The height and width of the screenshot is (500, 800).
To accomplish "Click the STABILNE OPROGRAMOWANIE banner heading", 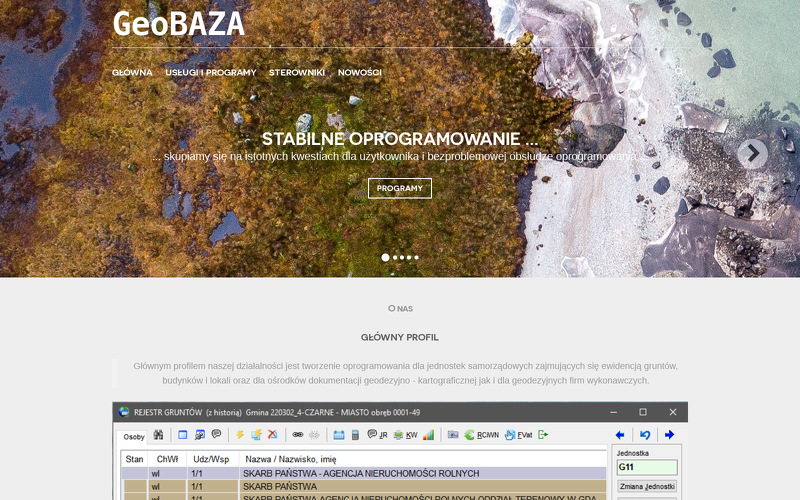I will pos(399,139).
